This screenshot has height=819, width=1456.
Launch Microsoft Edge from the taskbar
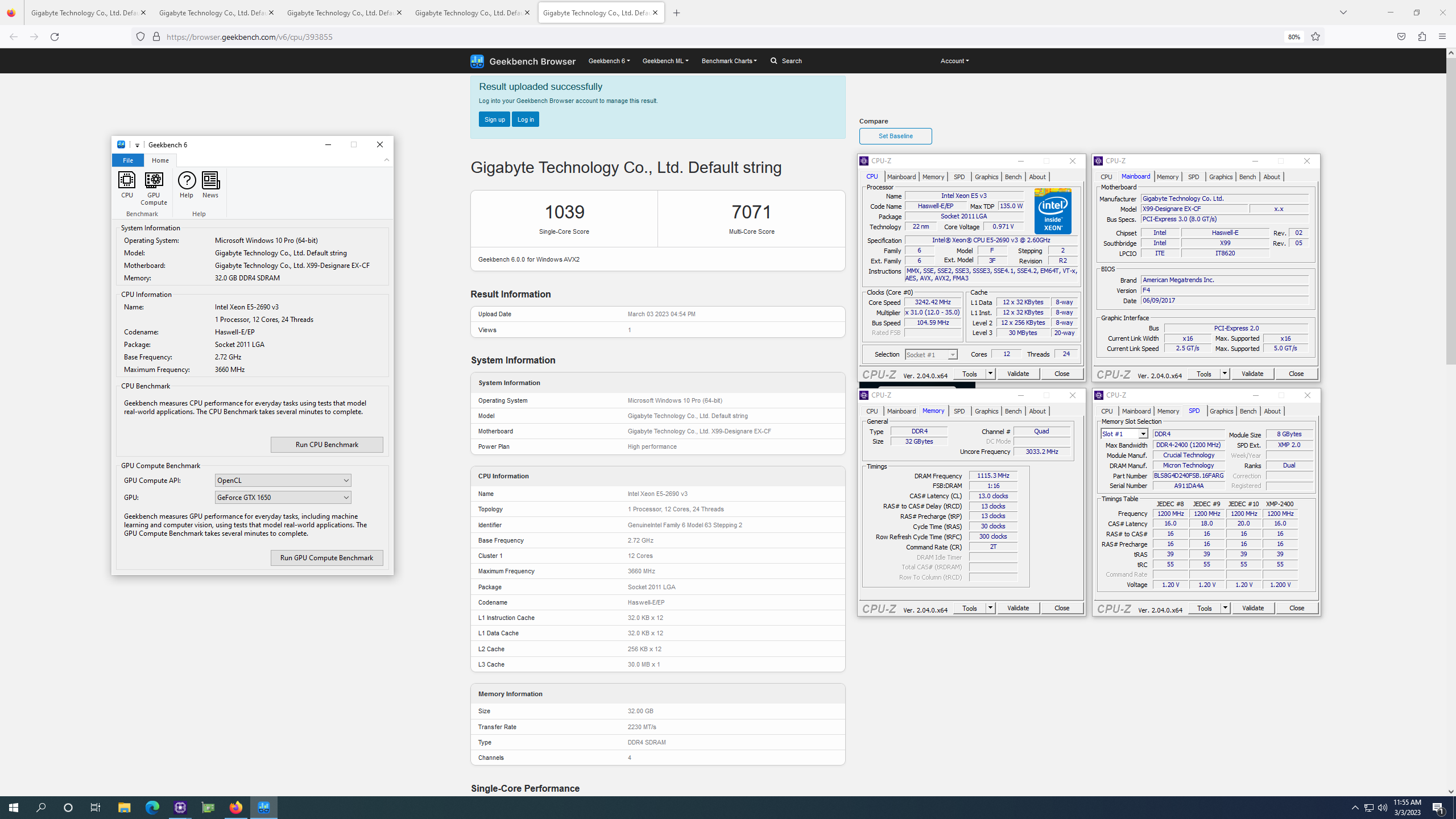coord(152,808)
